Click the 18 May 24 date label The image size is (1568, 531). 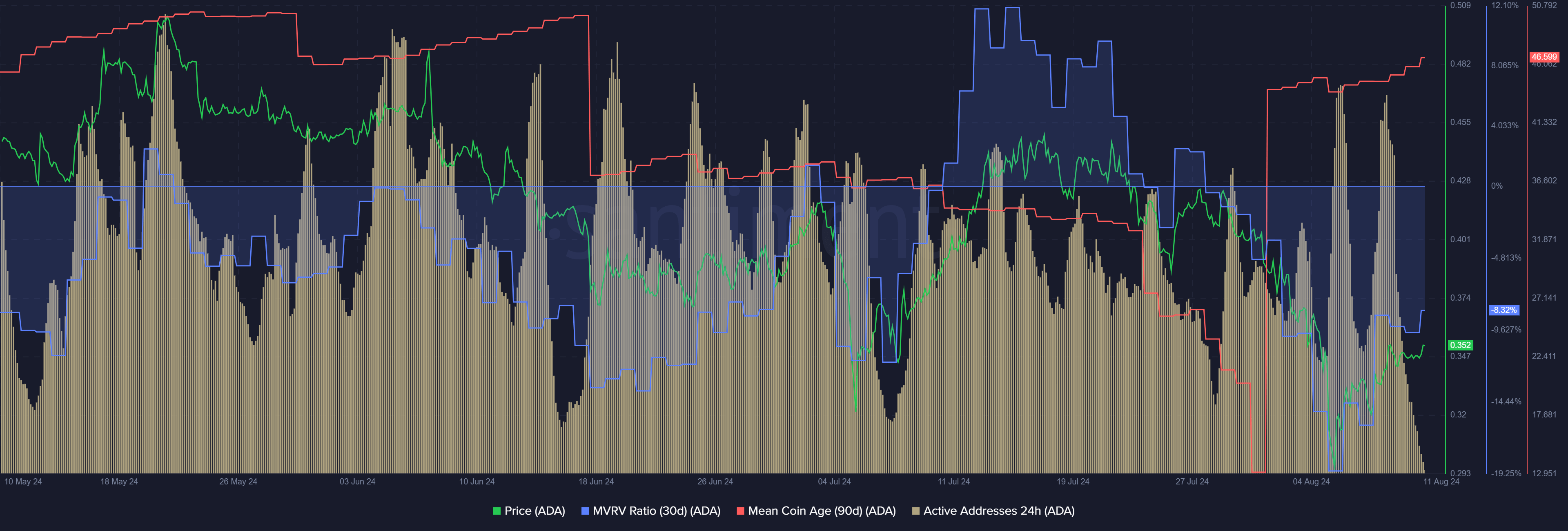(x=119, y=482)
